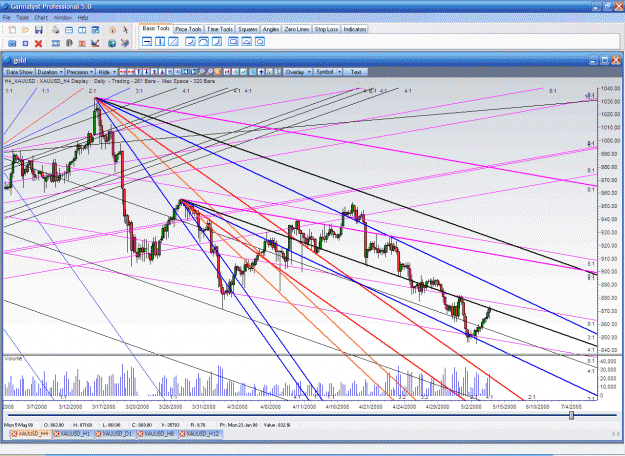Click the small blue square icon

[25, 43]
